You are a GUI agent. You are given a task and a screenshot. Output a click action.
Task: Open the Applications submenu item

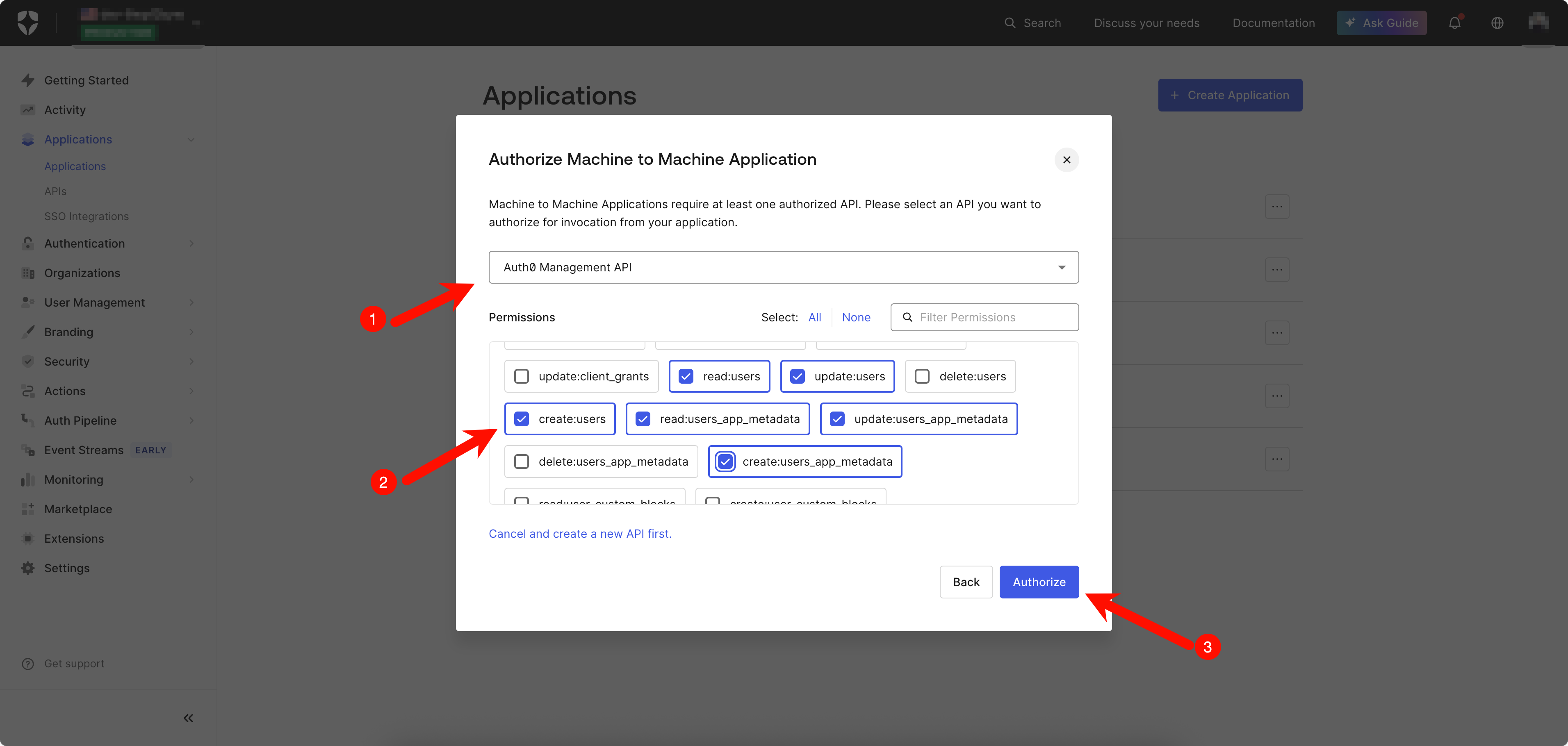coord(75,167)
